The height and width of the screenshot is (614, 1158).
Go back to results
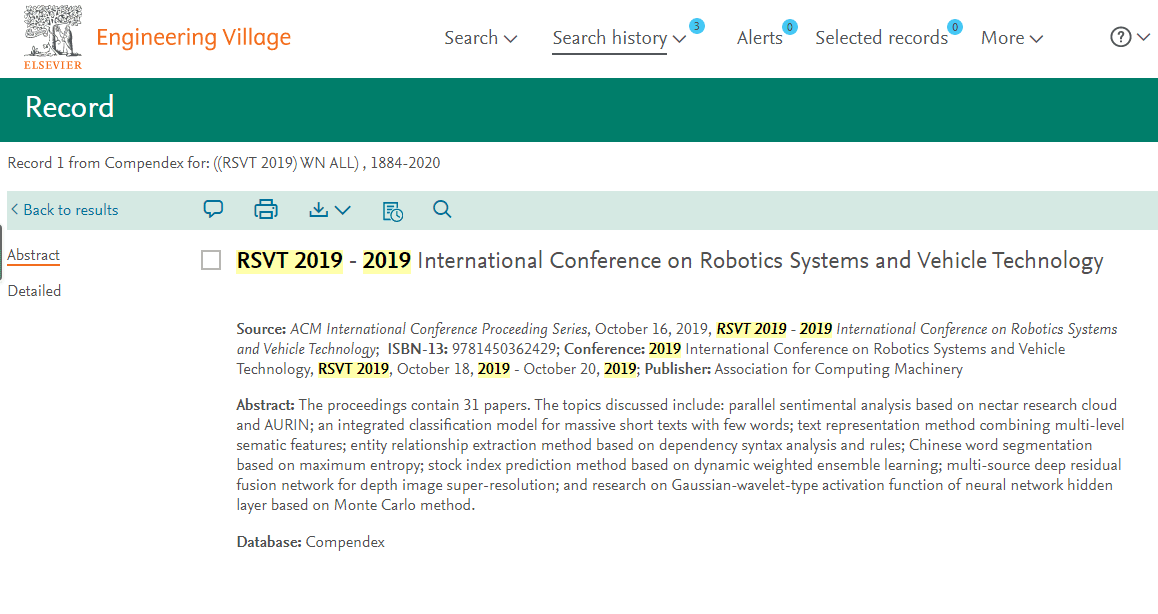click(65, 210)
